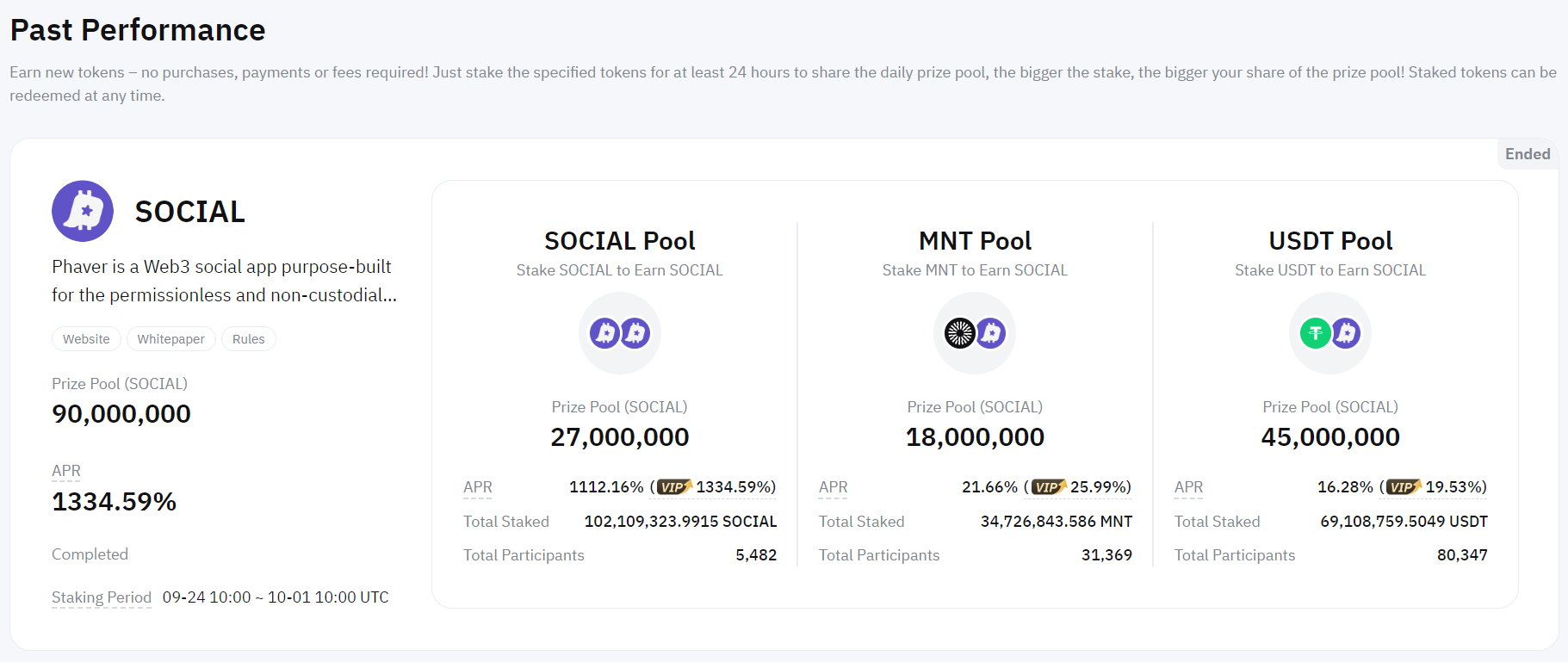1568x662 pixels.
Task: Select the USDT Pool heading
Action: (1330, 241)
